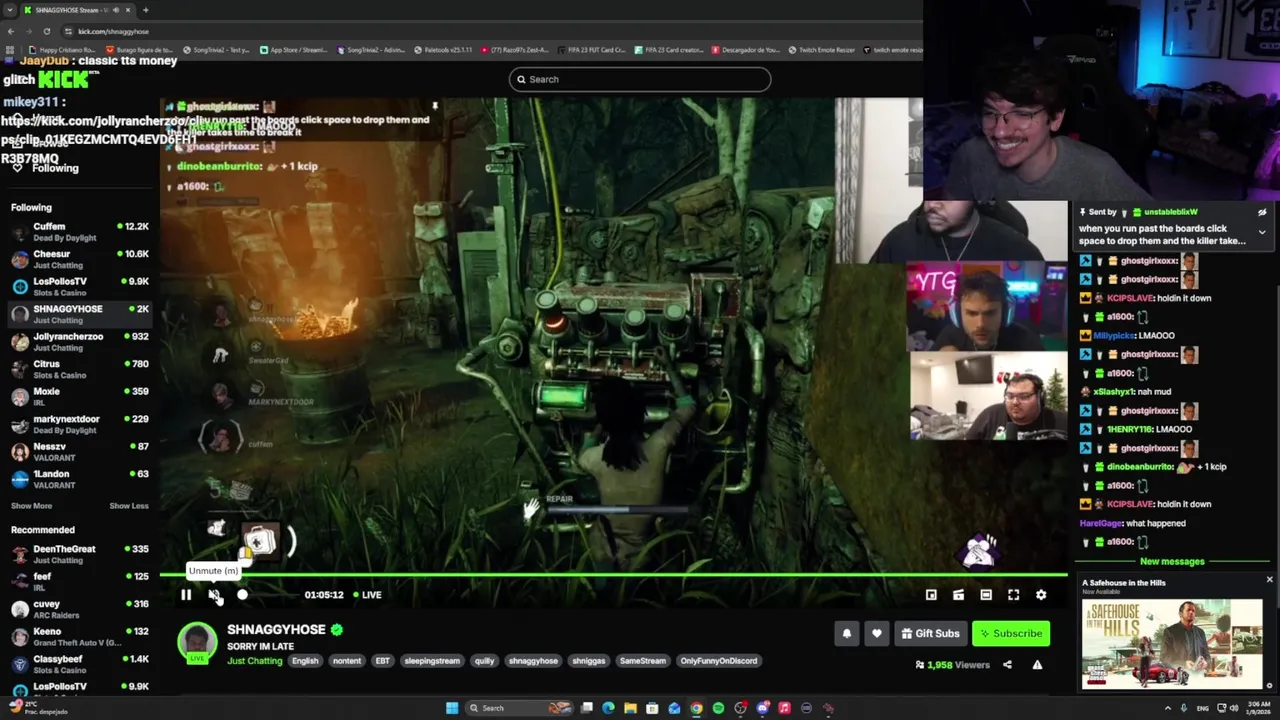Toggle chat-hidden wide mode player icon
The width and height of the screenshot is (1280, 720).
pyautogui.click(x=986, y=595)
